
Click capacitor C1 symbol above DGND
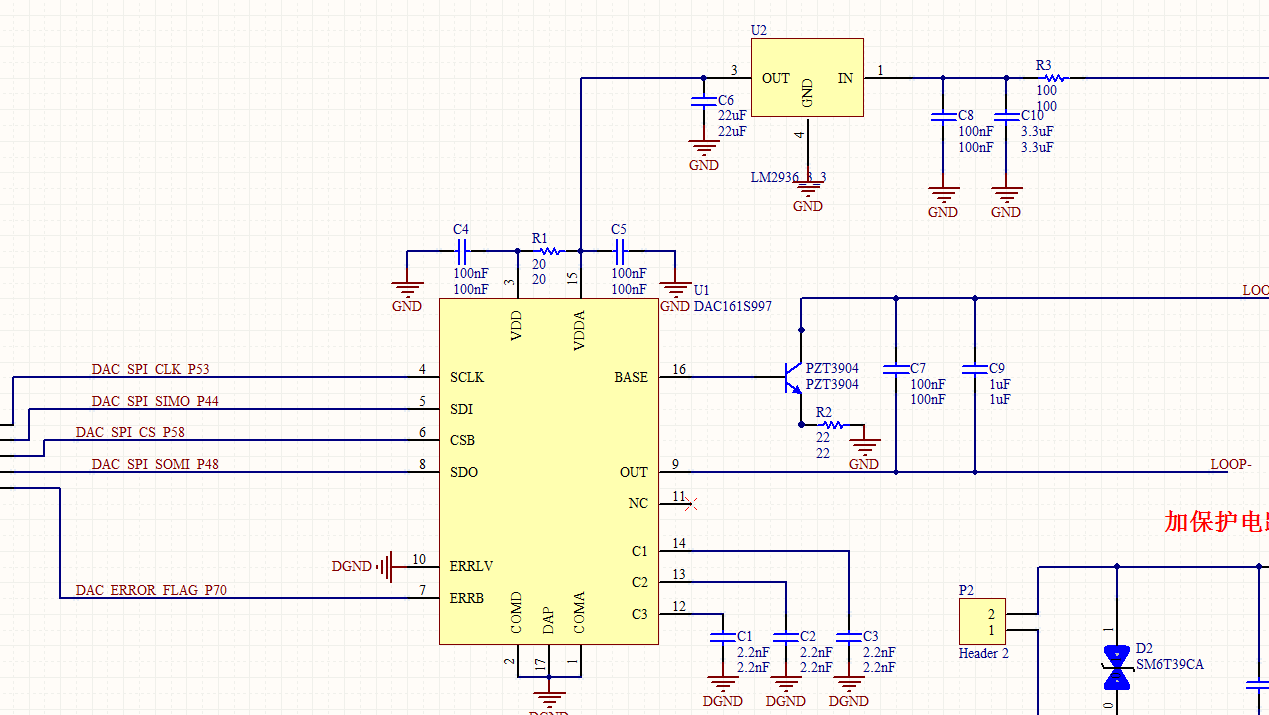point(722,637)
